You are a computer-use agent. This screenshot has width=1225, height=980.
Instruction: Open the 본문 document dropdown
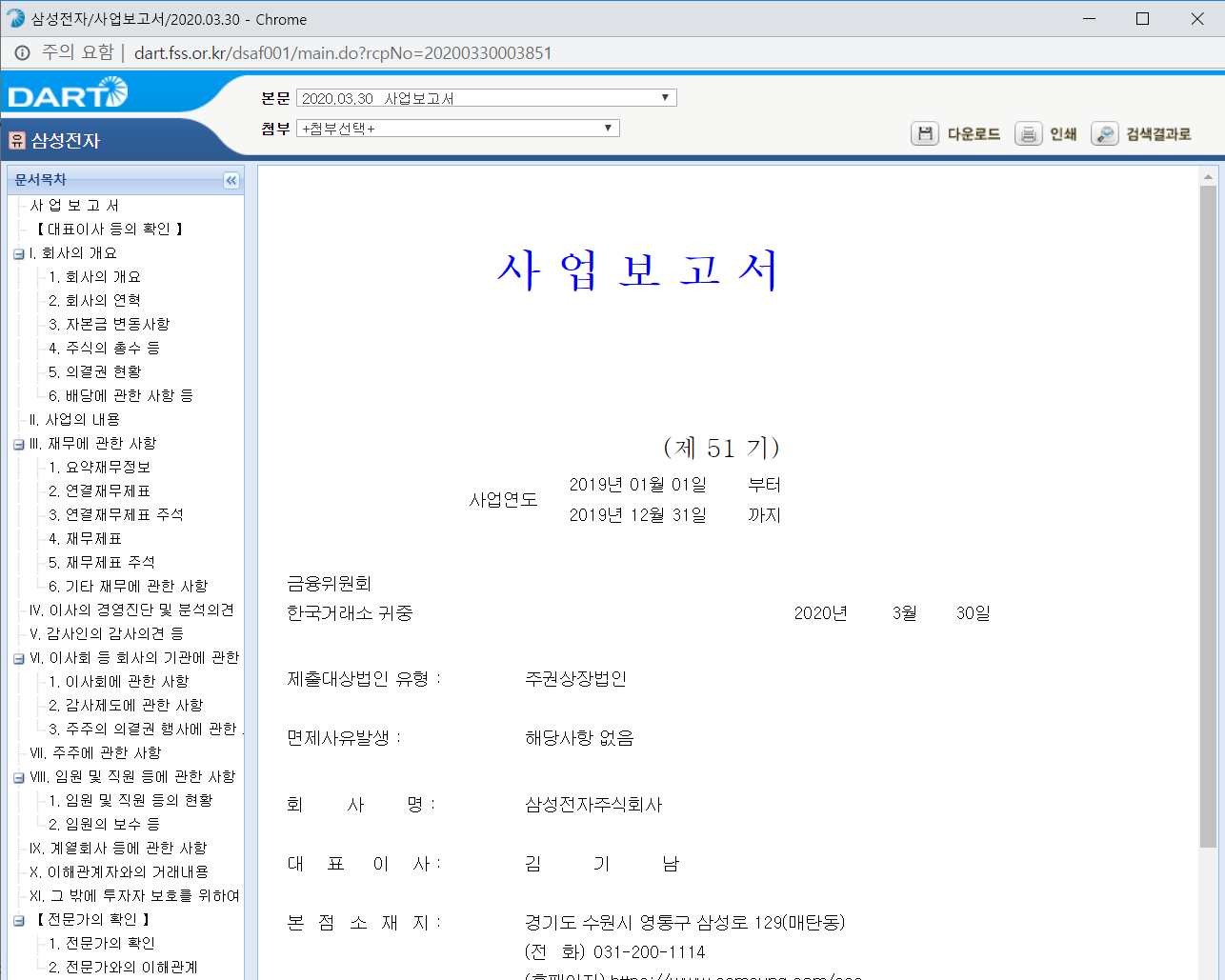pos(487,98)
